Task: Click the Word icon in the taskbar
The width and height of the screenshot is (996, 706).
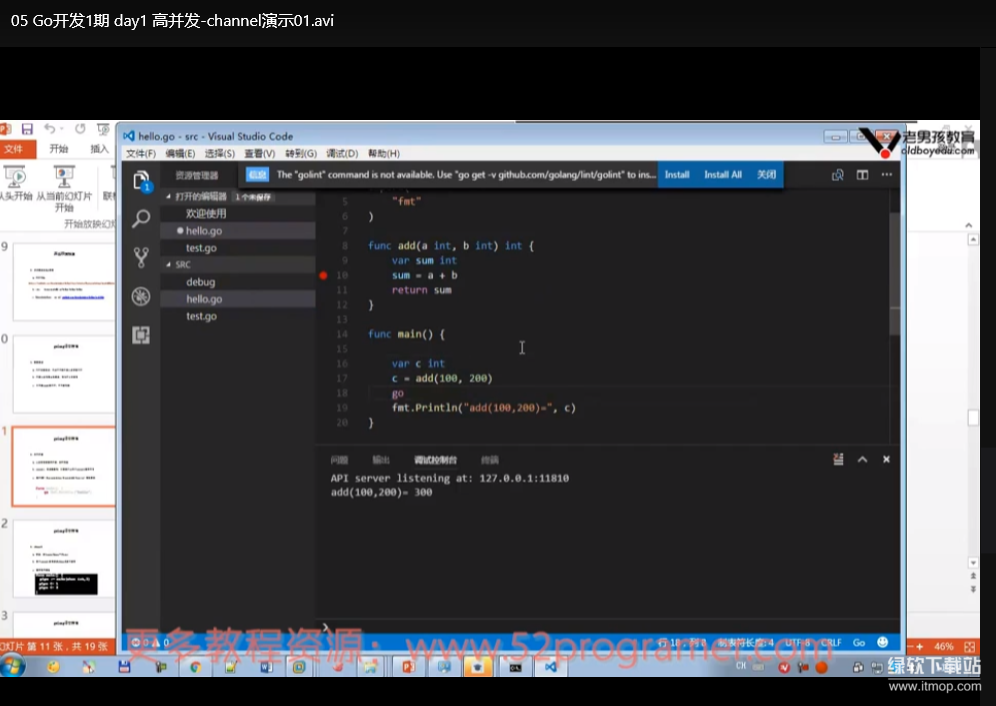Action: 266,667
